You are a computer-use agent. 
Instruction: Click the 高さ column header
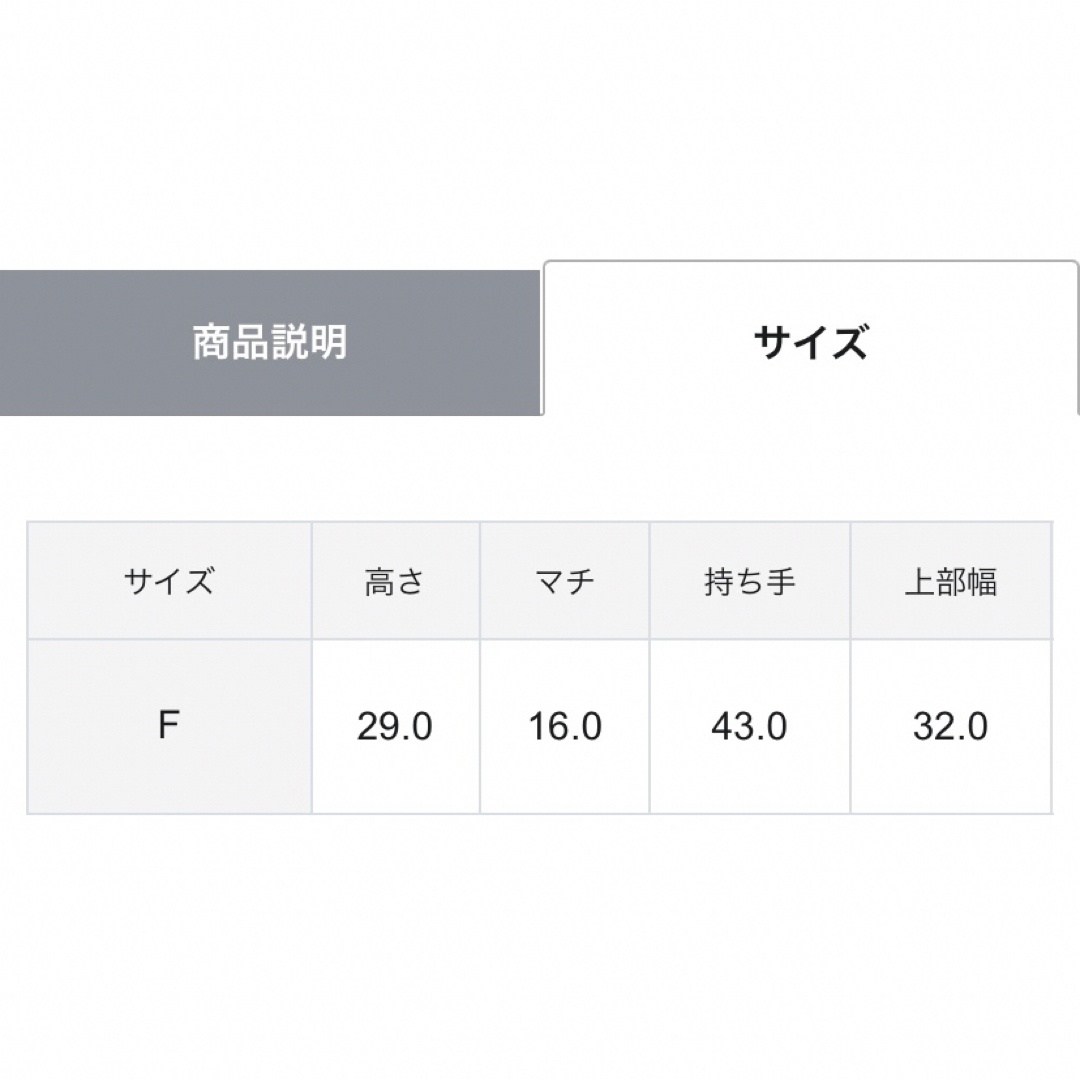(x=395, y=581)
